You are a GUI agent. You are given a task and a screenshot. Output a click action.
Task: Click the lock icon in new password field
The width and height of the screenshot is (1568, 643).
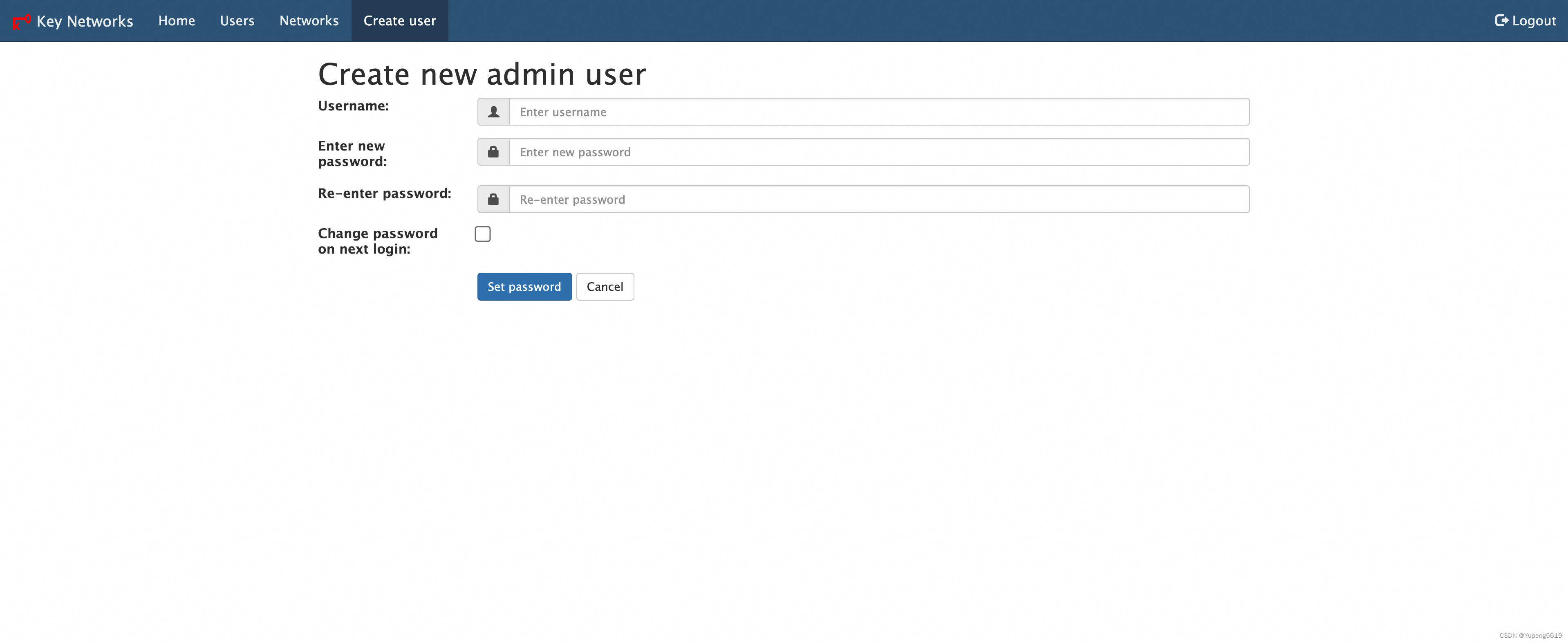493,151
